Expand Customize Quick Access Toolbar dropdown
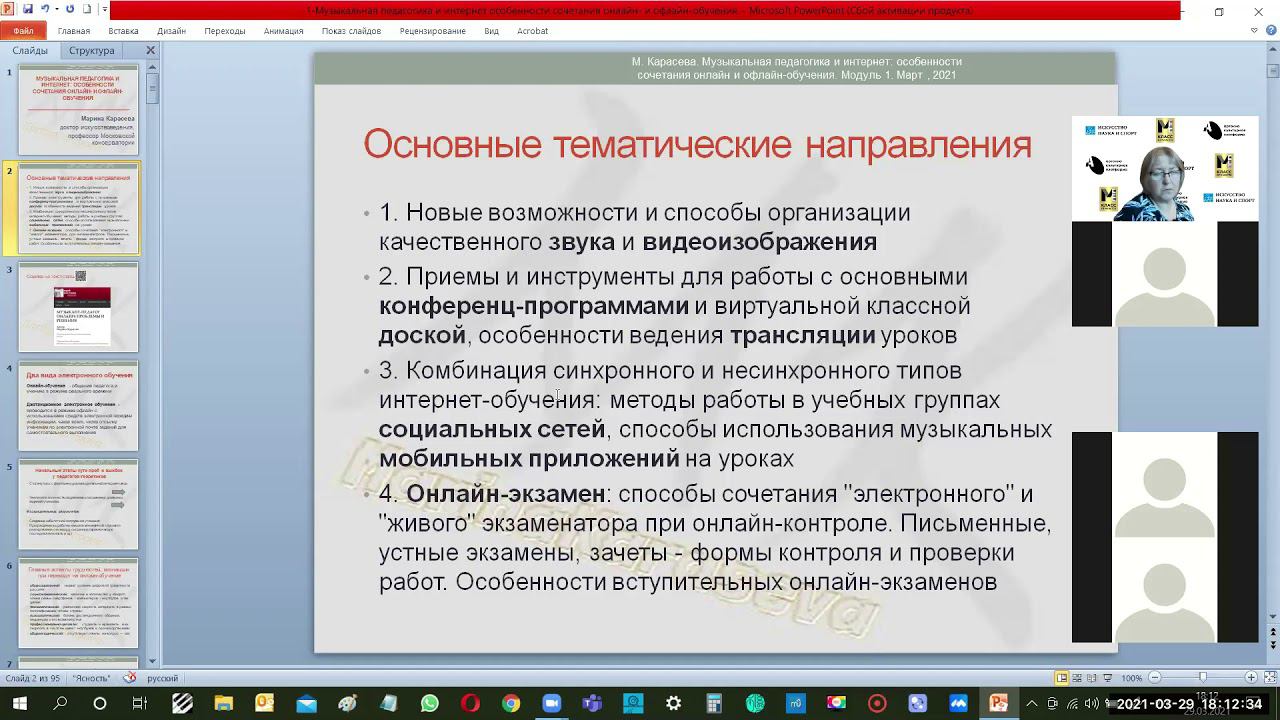This screenshot has height=720, width=1280. point(103,10)
